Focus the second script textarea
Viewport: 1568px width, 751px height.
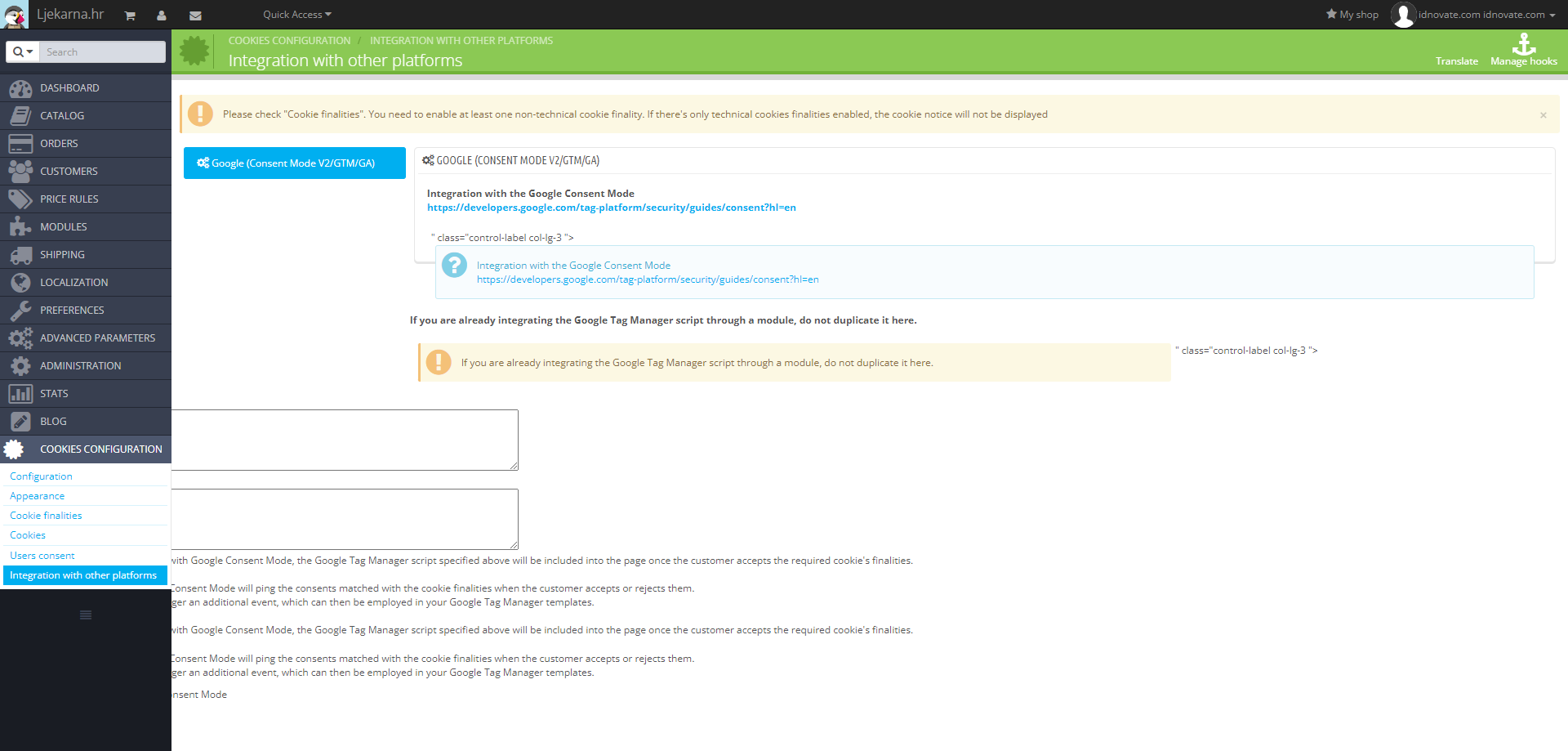tap(345, 519)
